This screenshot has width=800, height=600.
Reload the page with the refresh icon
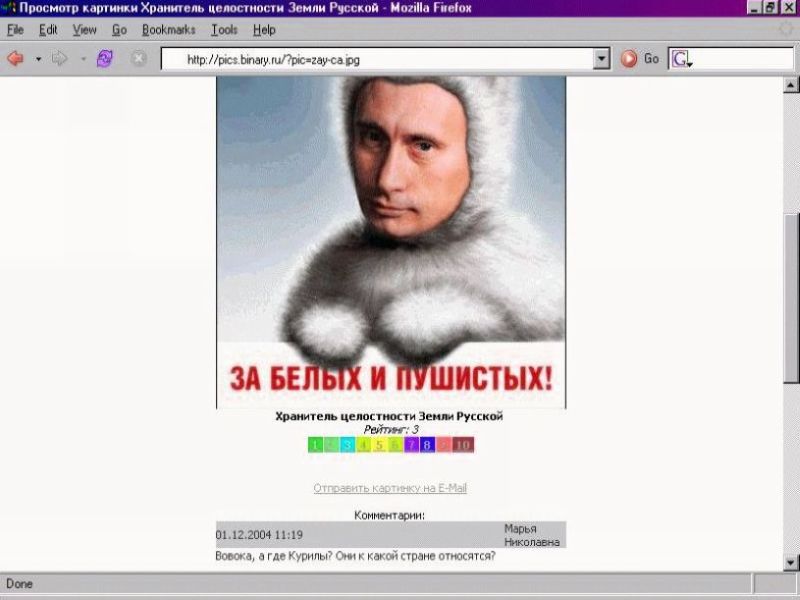pyautogui.click(x=104, y=59)
